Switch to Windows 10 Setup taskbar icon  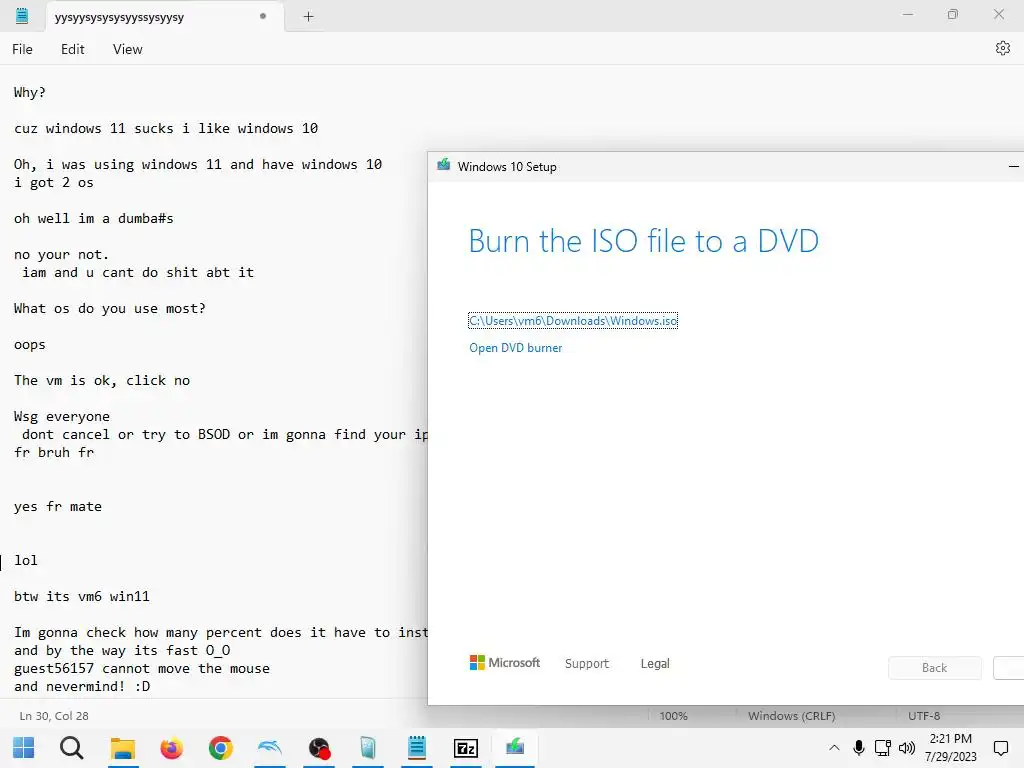(515, 746)
